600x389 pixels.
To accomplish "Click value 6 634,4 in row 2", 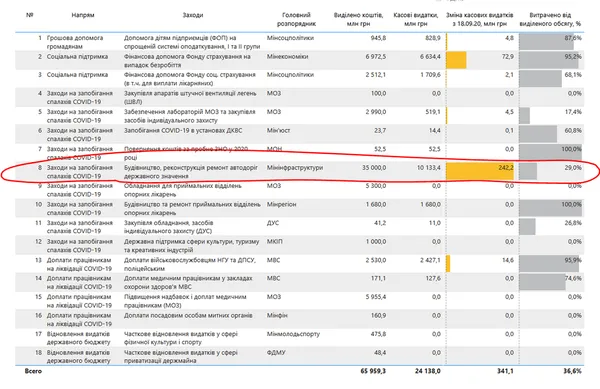I will click(430, 57).
